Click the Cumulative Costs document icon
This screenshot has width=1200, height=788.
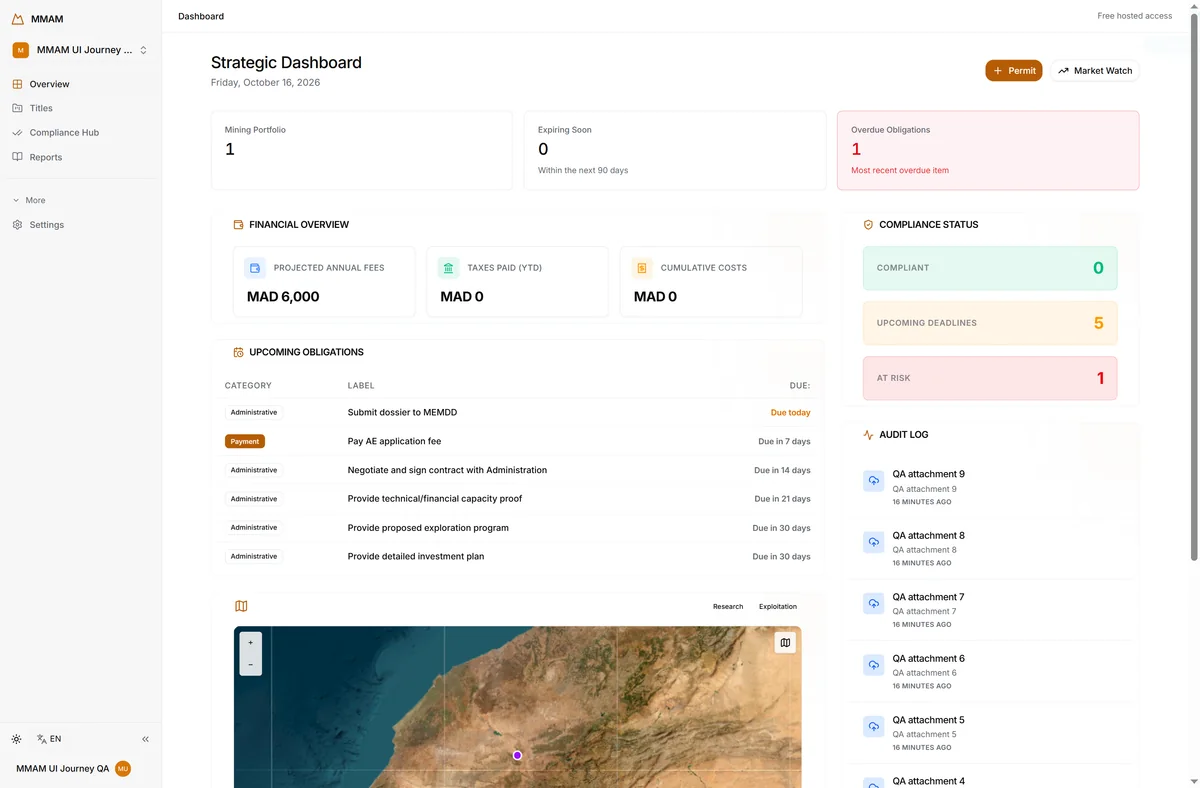pos(642,268)
